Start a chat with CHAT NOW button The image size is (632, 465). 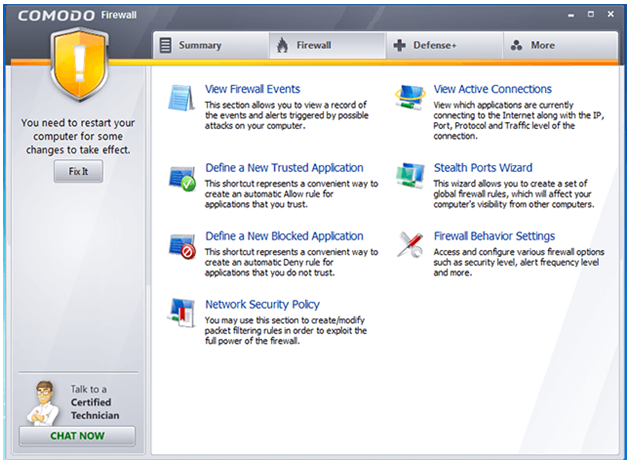77,436
